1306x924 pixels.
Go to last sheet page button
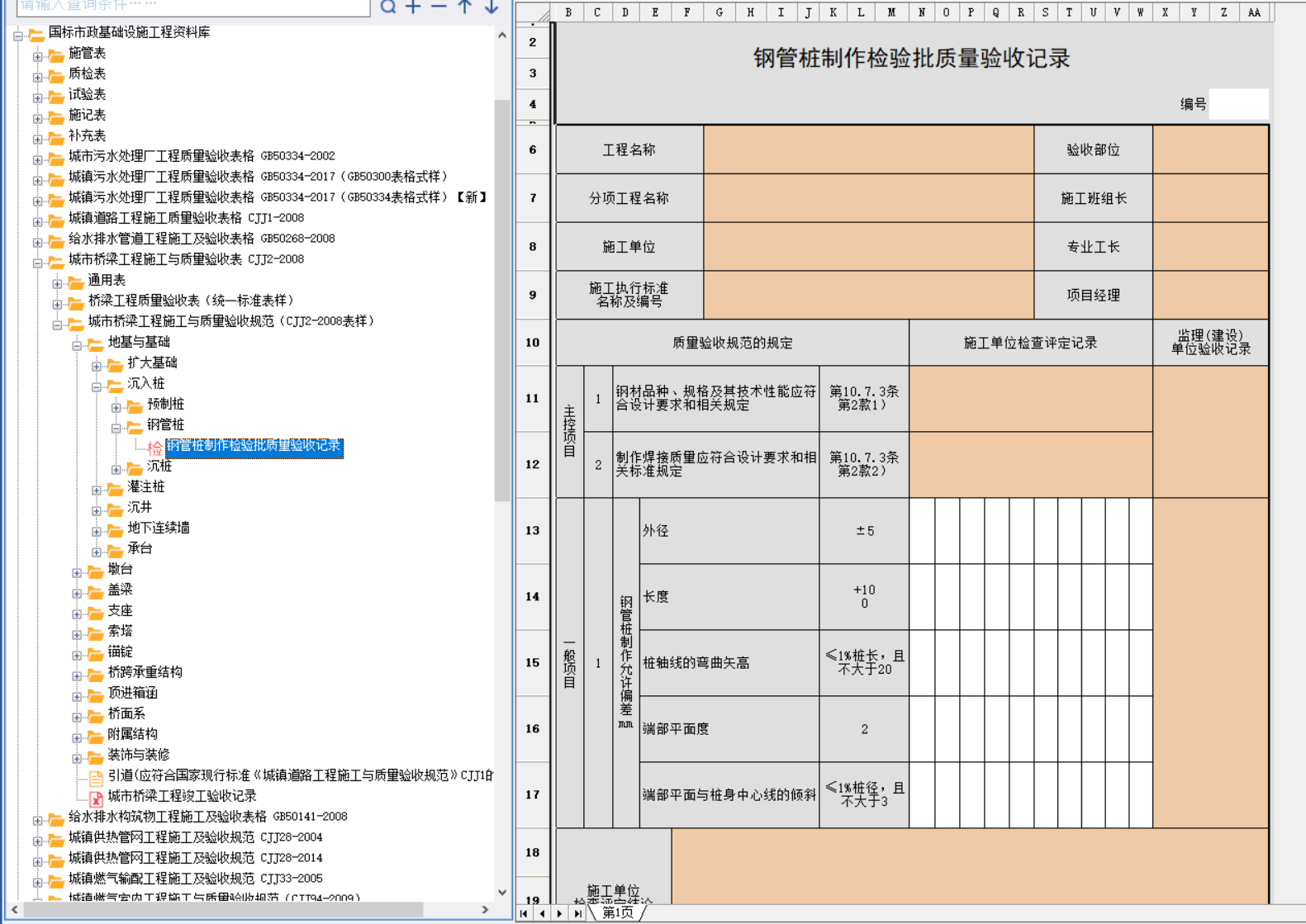tap(578, 913)
